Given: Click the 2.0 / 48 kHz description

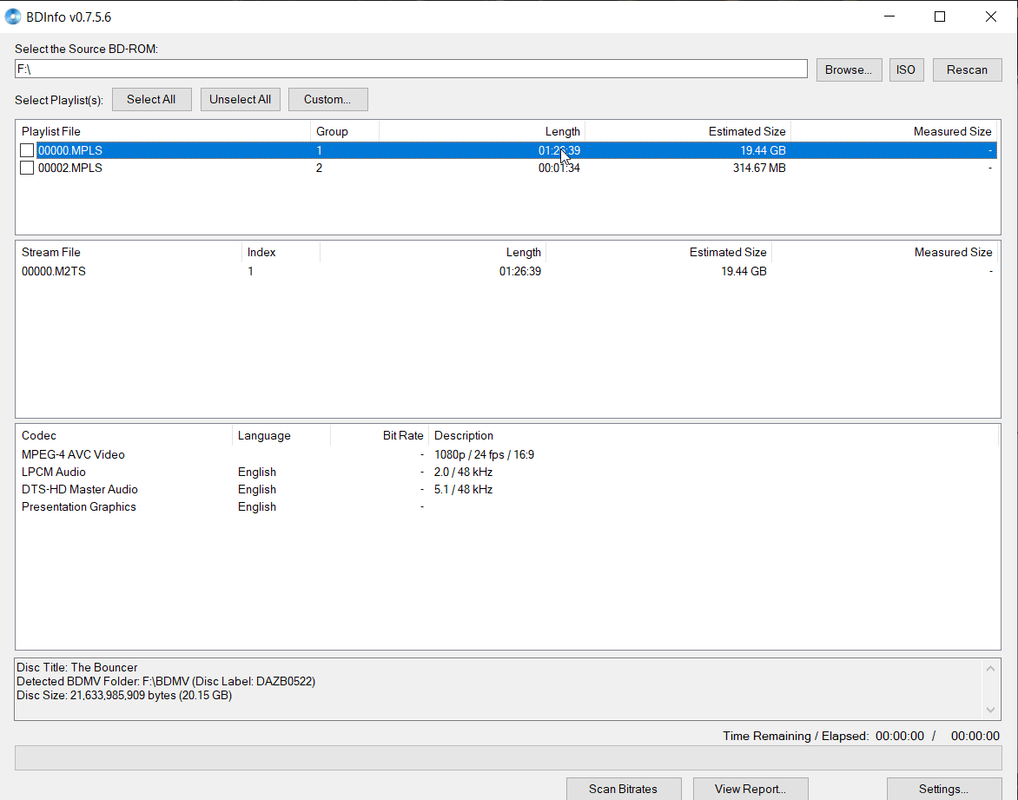Looking at the screenshot, I should point(464,472).
